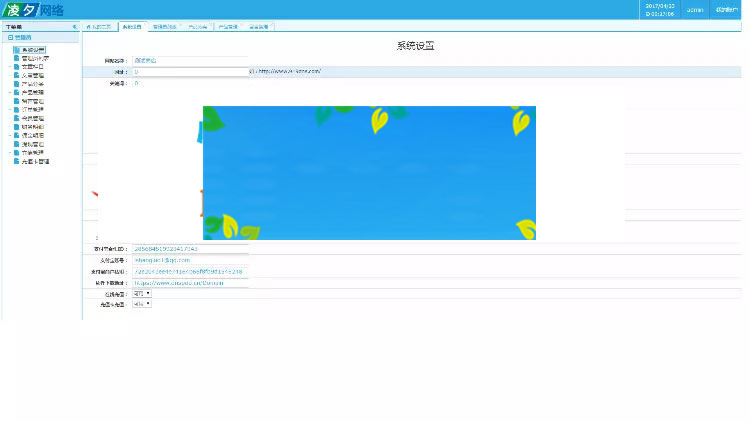The image size is (750, 422).
Task: Switch to the last tab in the tab bar
Action: pos(258,26)
